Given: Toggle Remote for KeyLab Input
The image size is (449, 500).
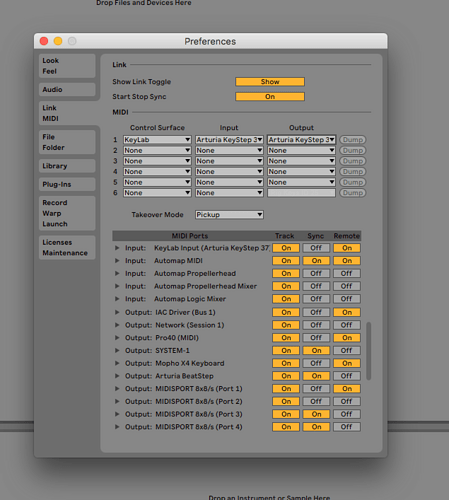Looking at the screenshot, I should click(x=347, y=248).
